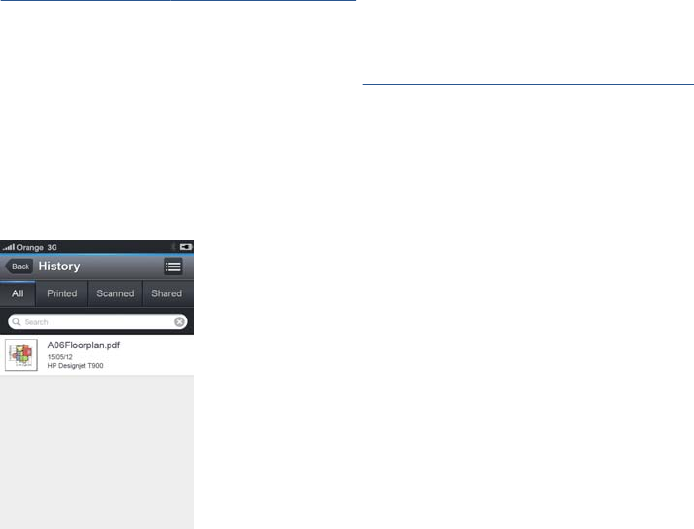
Task: Open the list view menu icon
Action: [x=173, y=266]
